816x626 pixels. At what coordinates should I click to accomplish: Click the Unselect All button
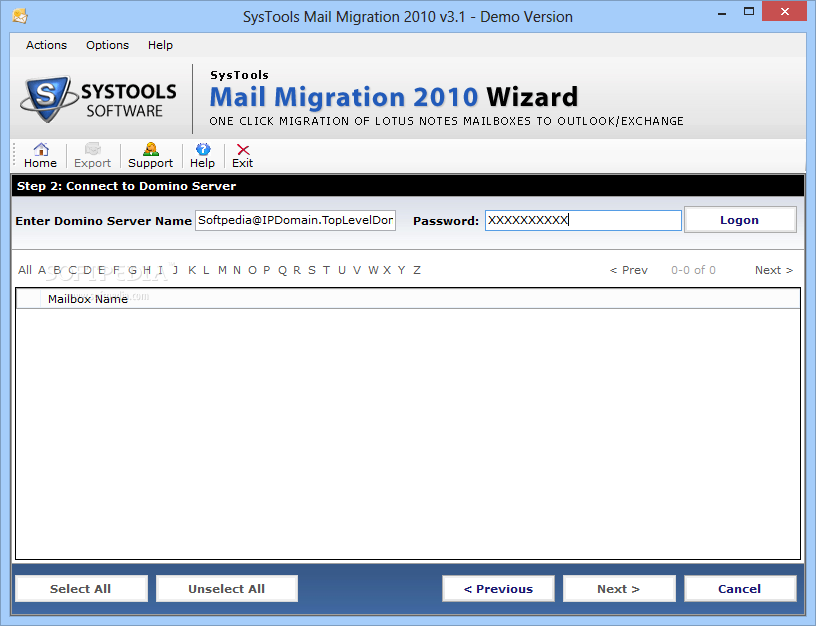pos(226,589)
